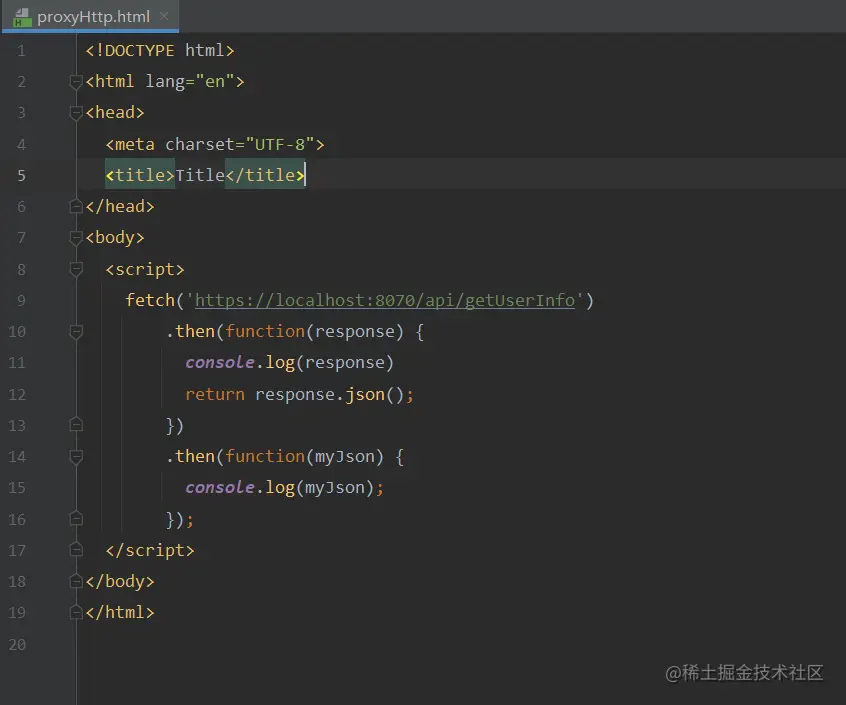Click the closing script fold marker on line 17

point(76,550)
